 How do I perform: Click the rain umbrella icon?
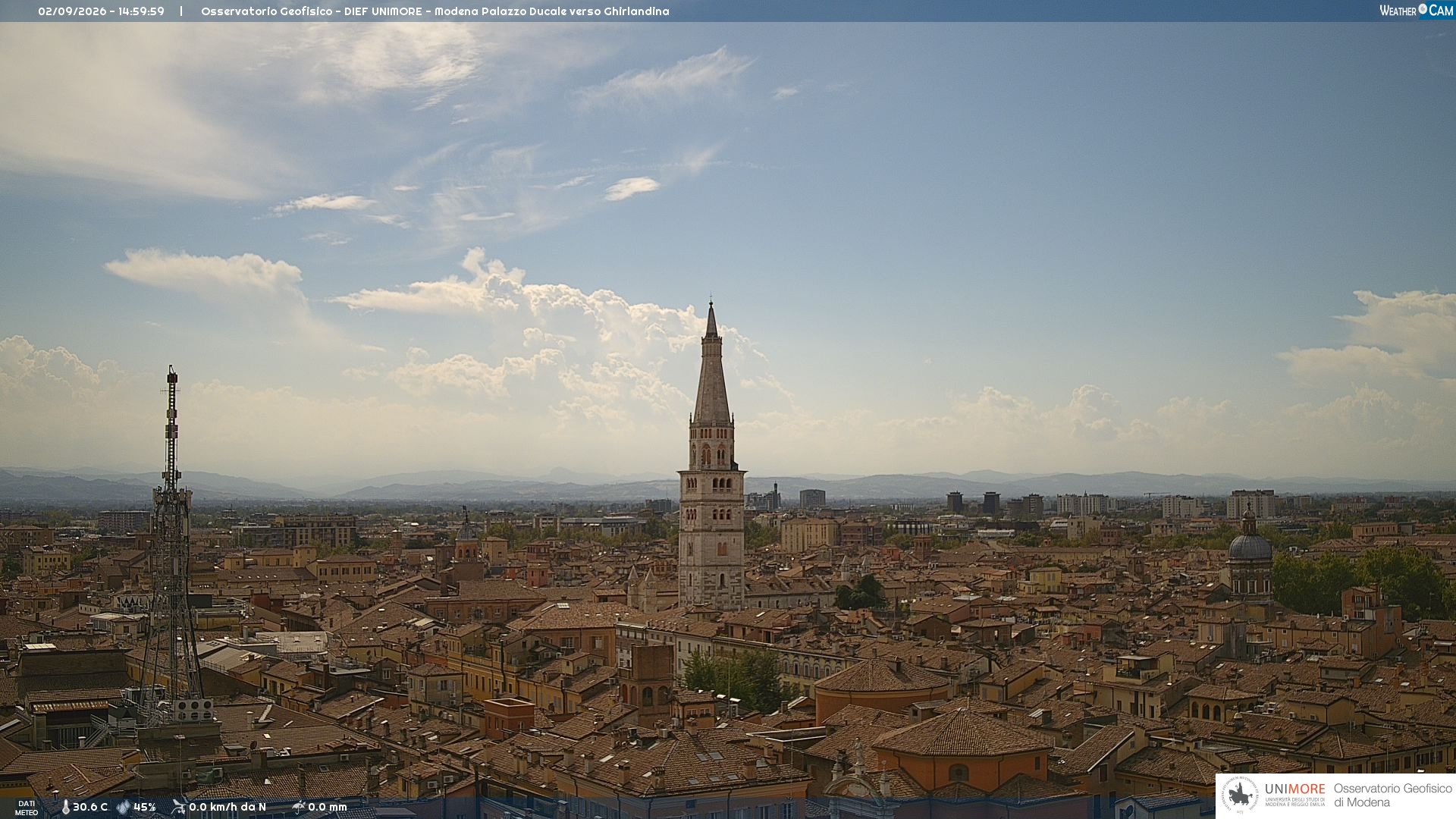(298, 807)
